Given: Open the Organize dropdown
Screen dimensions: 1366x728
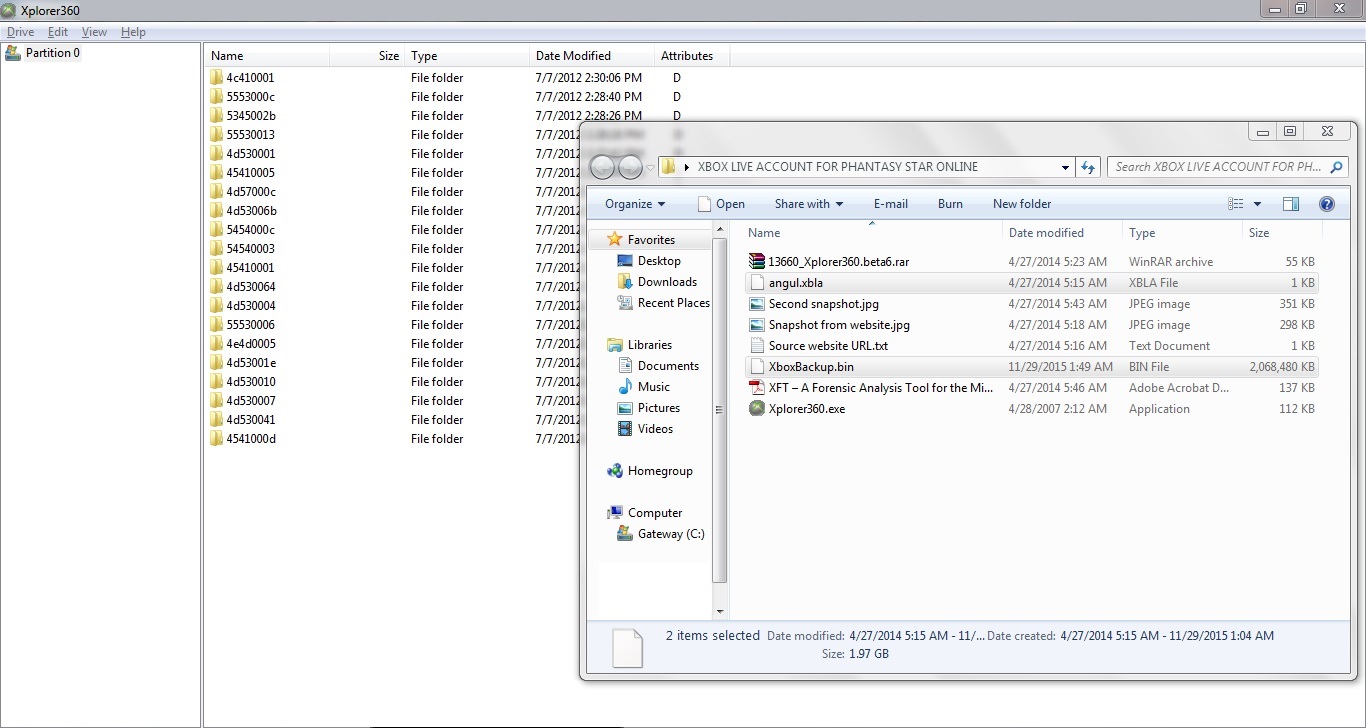Looking at the screenshot, I should (635, 204).
